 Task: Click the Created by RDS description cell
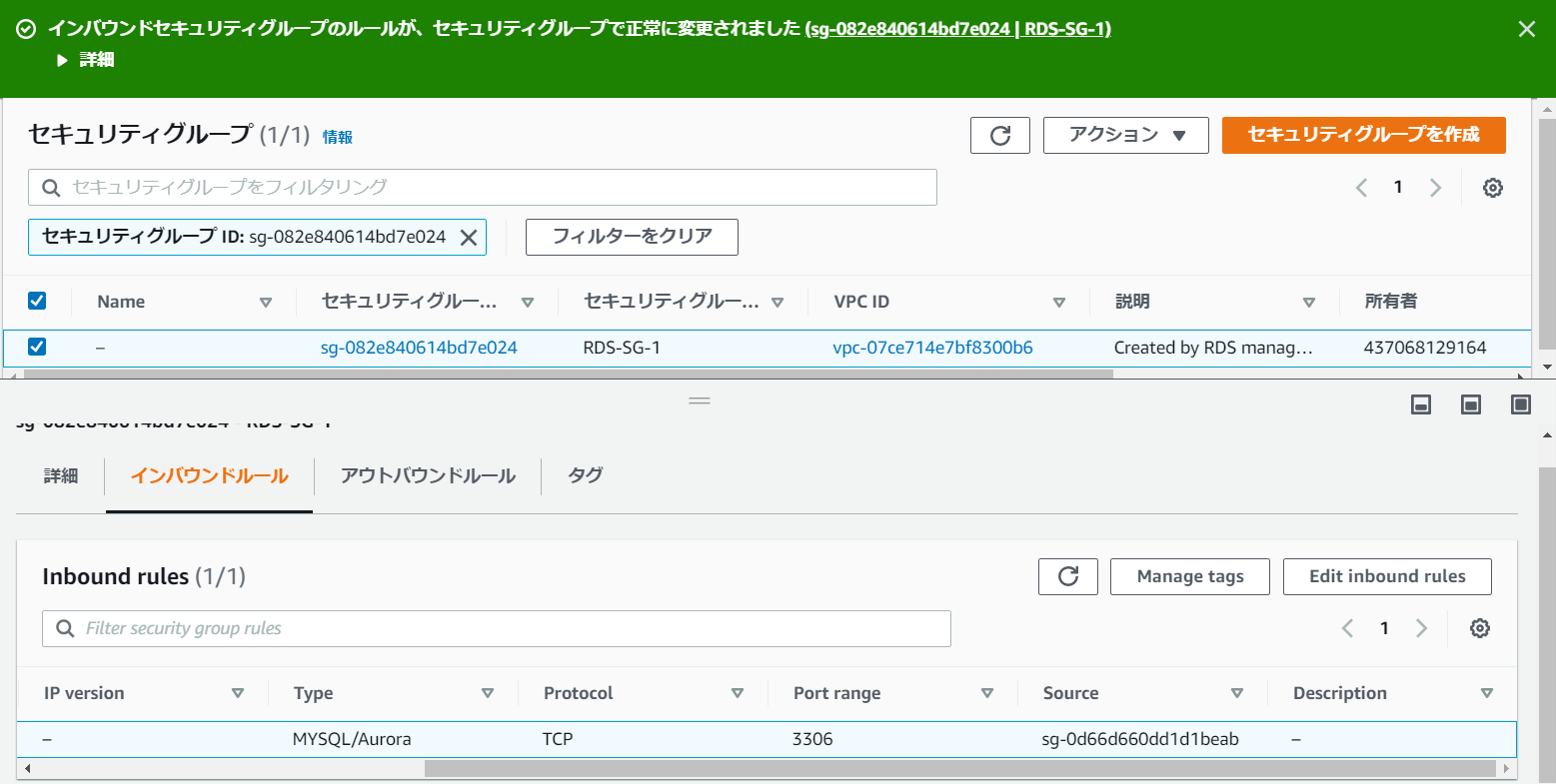1213,348
